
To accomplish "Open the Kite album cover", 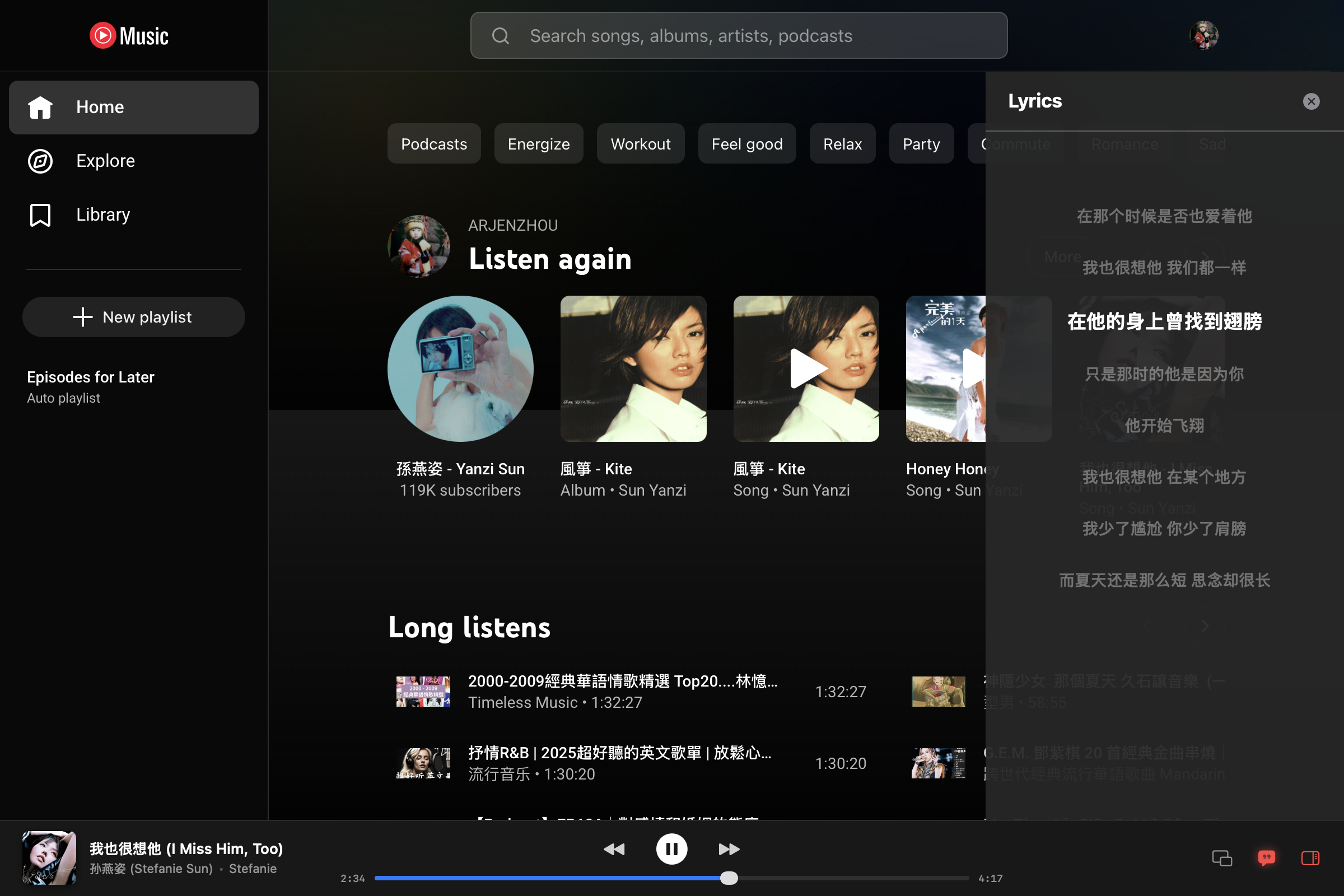I will click(633, 368).
